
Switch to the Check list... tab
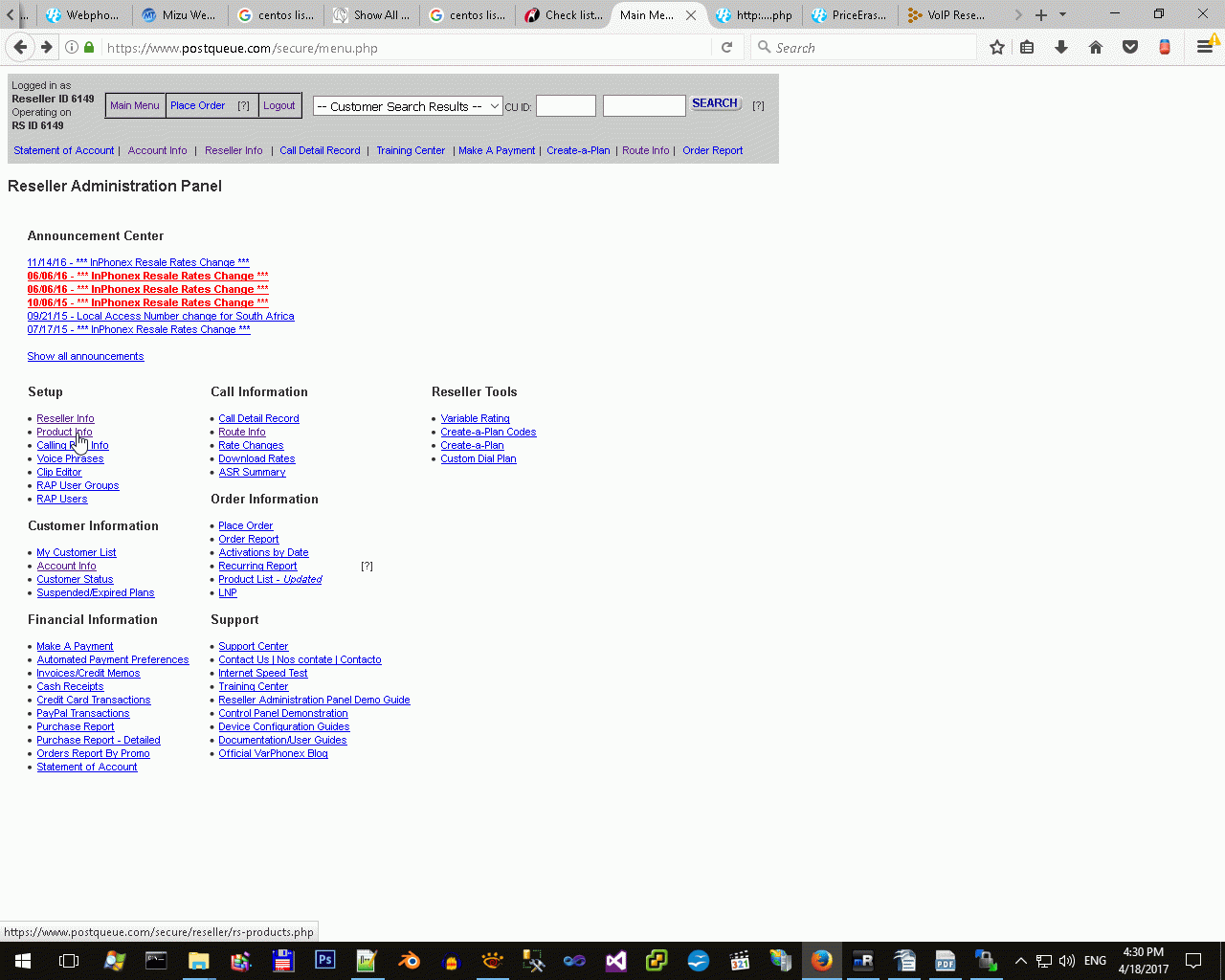tap(564, 15)
